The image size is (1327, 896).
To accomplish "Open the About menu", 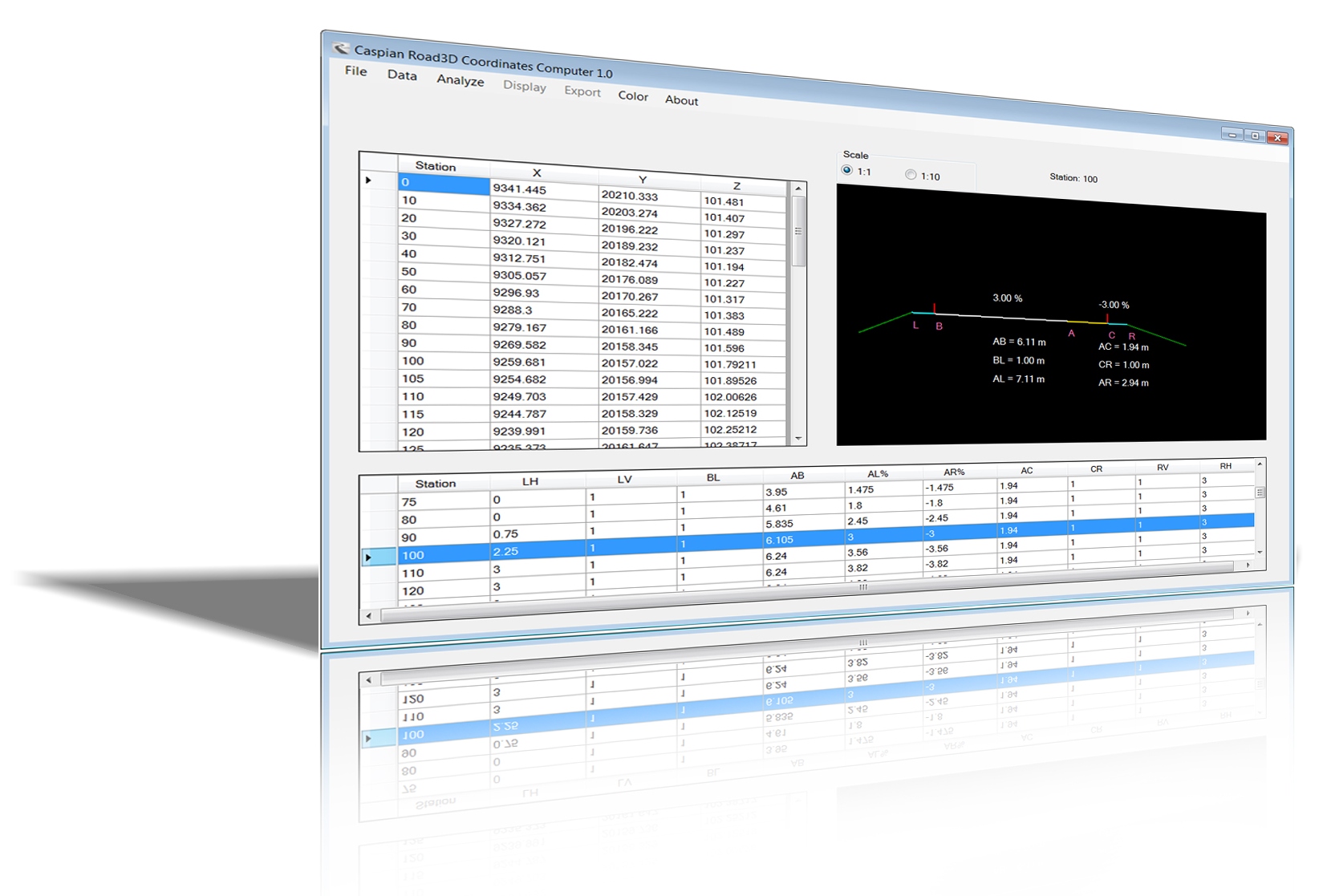I will (682, 100).
